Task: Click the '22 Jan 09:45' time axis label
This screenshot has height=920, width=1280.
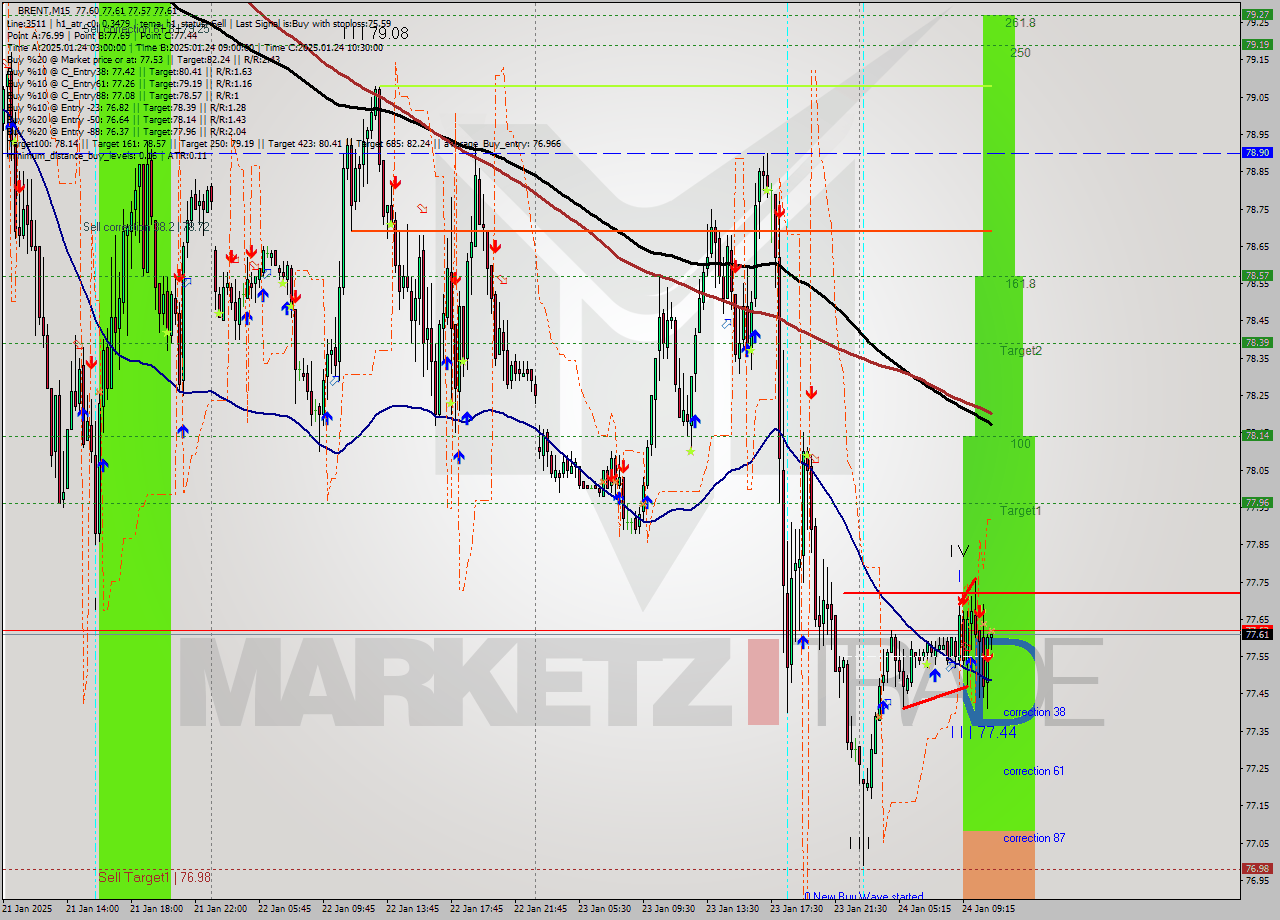Action: pos(349,909)
